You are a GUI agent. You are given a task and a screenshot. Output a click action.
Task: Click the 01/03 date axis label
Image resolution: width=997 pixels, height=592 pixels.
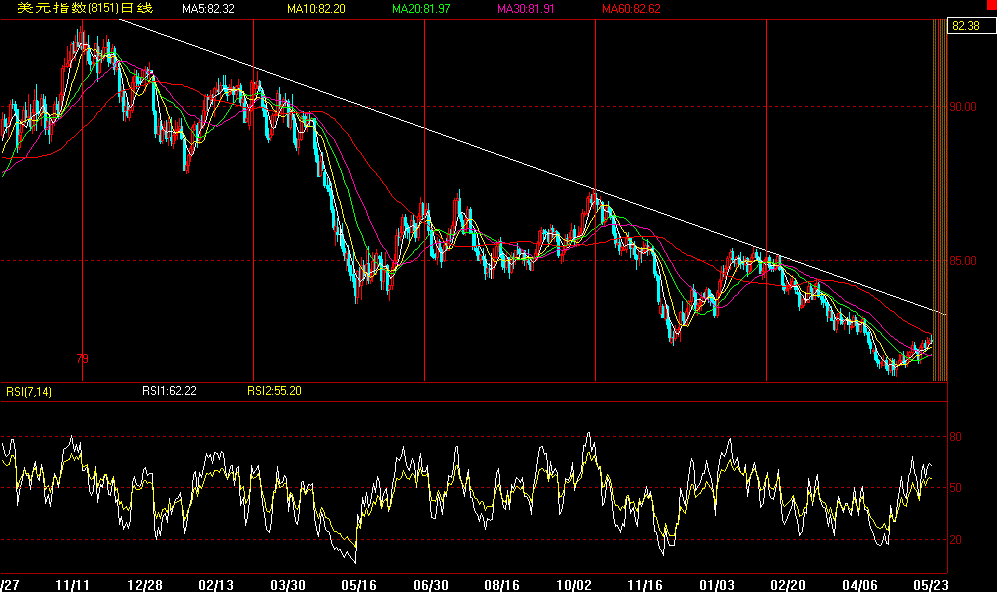pyautogui.click(x=717, y=585)
